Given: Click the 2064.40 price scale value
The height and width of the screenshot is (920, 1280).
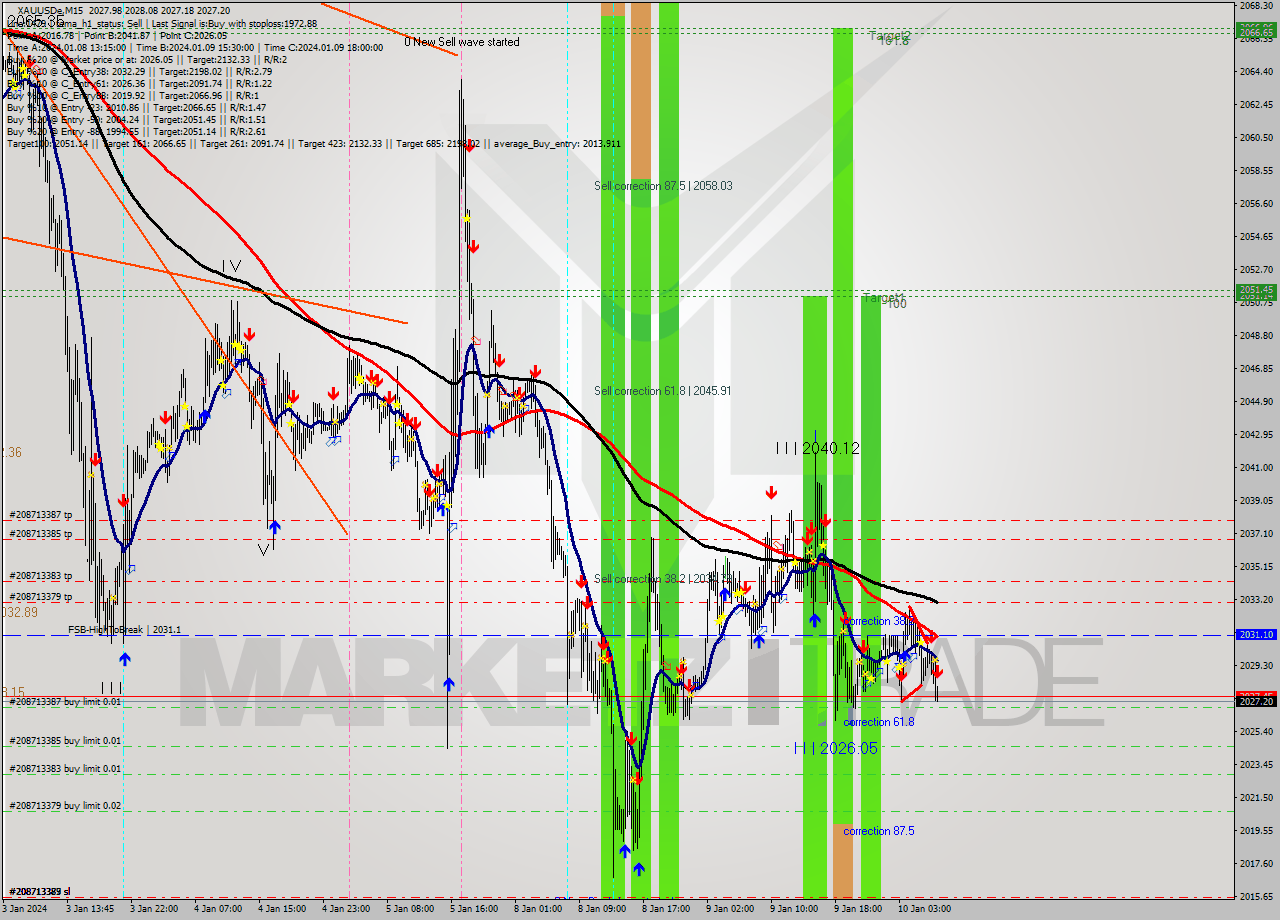Looking at the screenshot, I should pos(1256,72).
